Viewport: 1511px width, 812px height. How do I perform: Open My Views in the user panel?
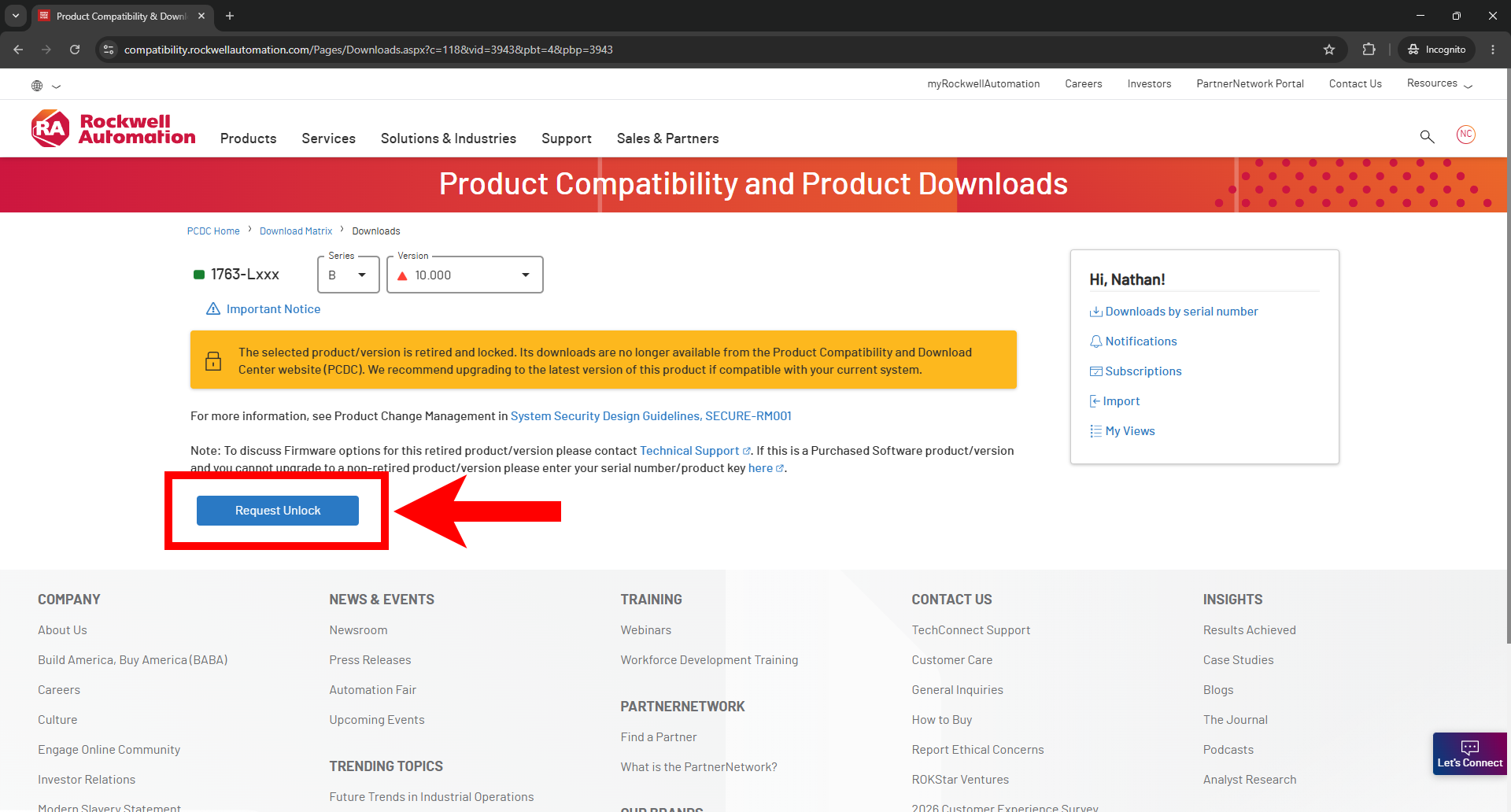tap(1130, 431)
